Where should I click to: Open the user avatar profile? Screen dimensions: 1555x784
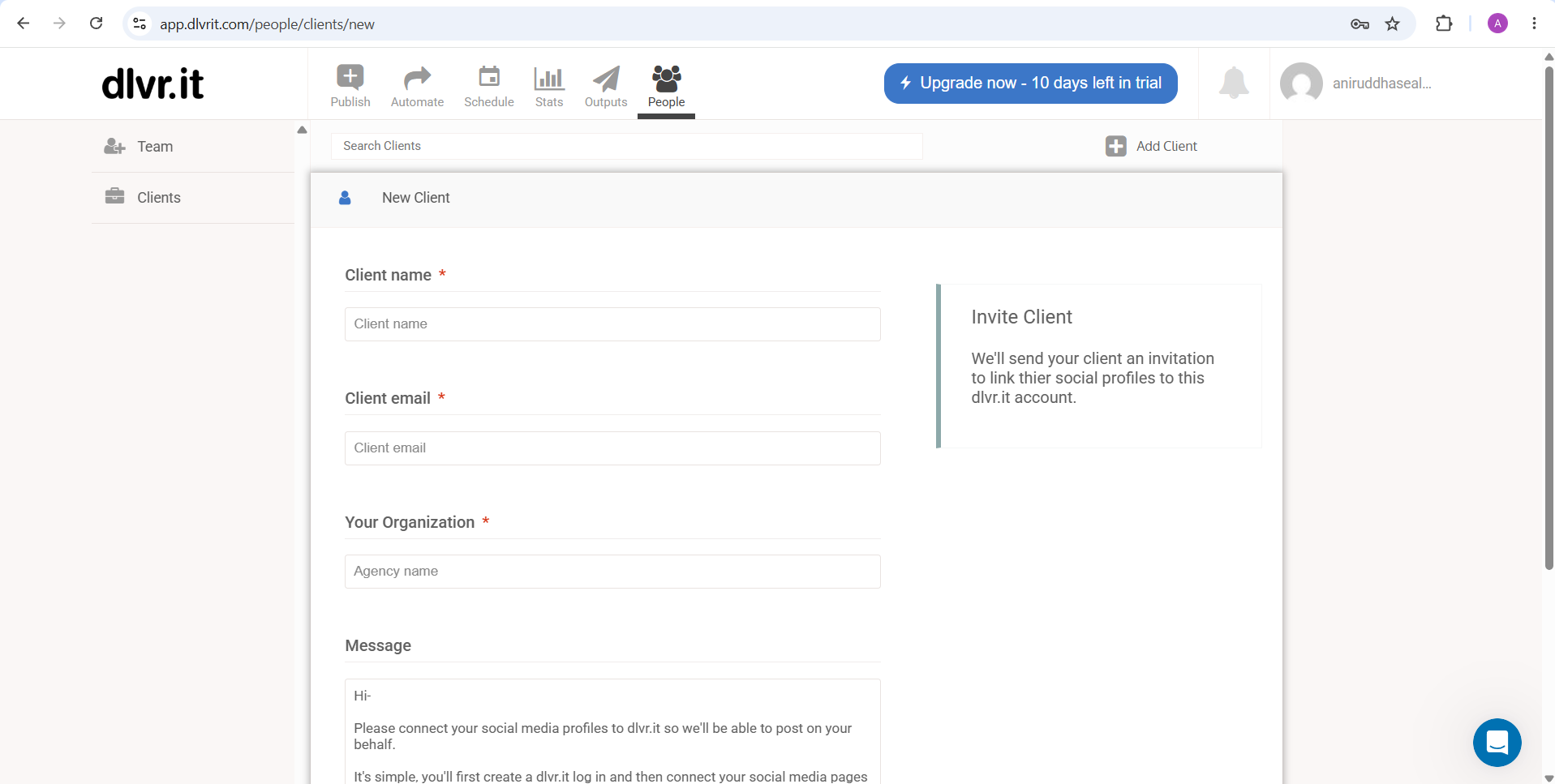(1301, 83)
